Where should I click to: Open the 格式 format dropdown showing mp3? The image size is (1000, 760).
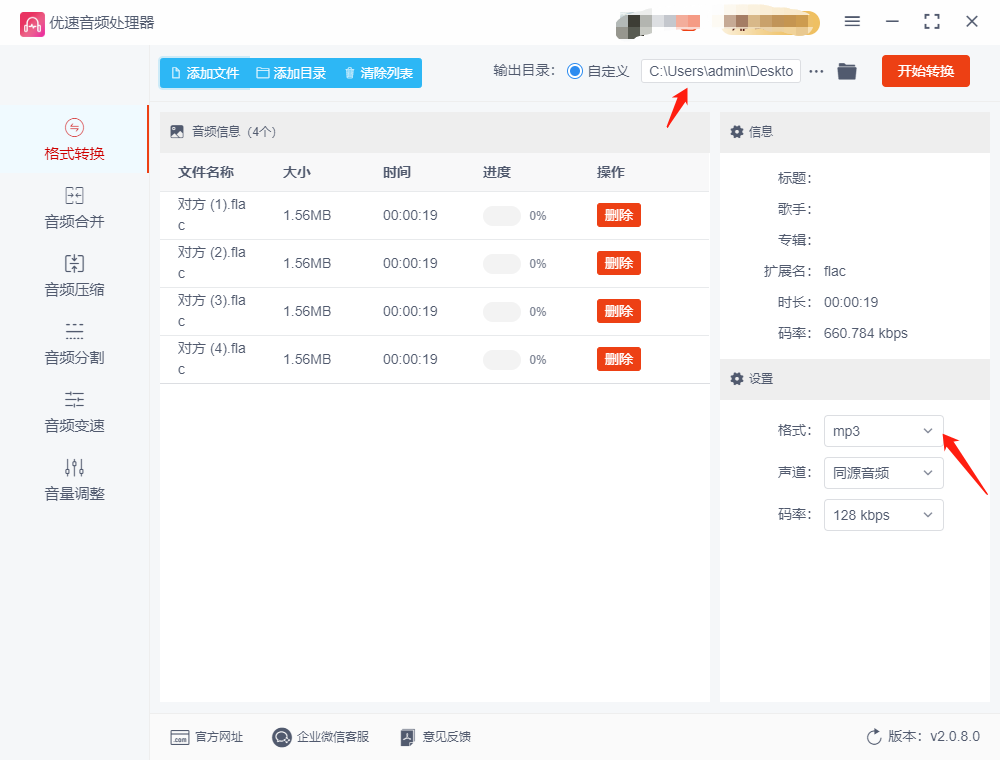click(882, 431)
